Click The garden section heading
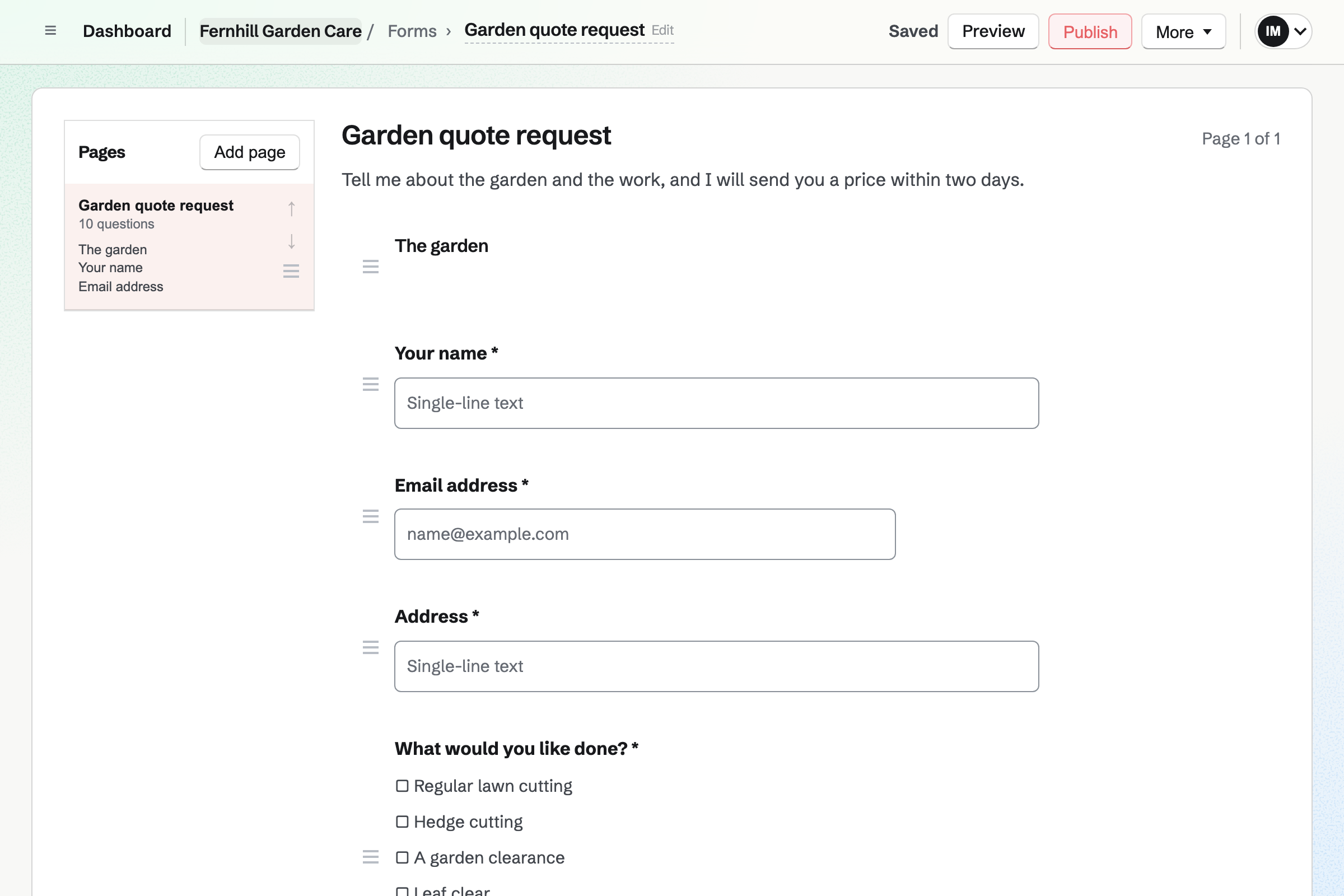Viewport: 1344px width, 896px height. (441, 246)
